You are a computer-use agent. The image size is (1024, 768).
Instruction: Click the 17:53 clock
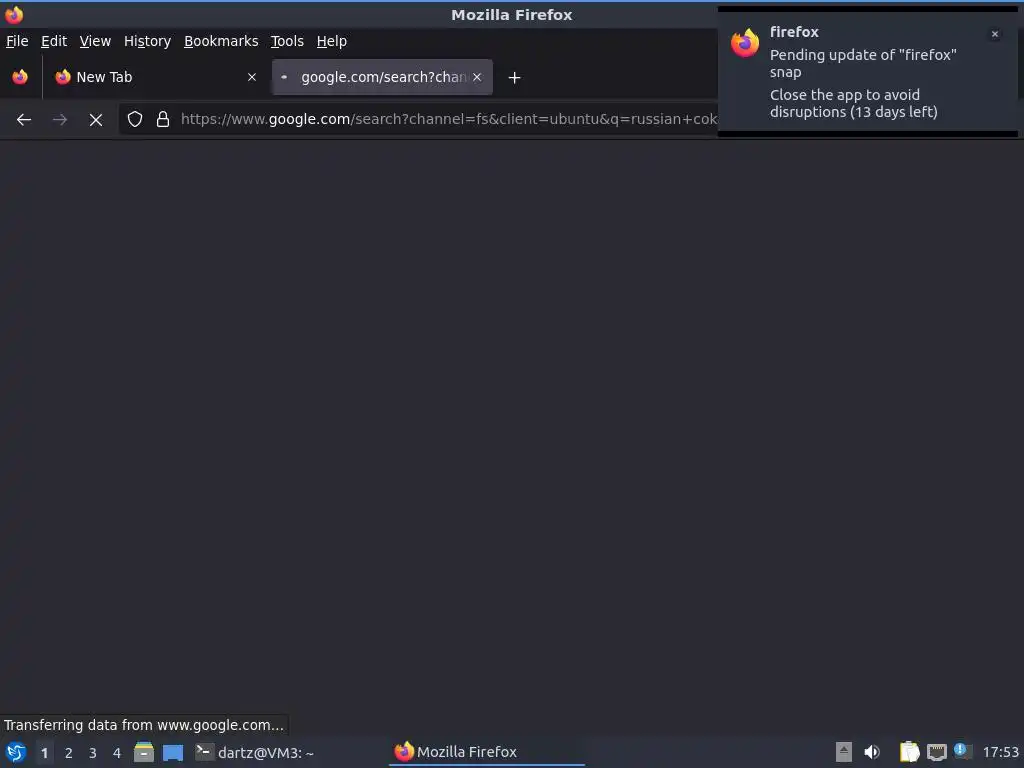(x=1000, y=752)
